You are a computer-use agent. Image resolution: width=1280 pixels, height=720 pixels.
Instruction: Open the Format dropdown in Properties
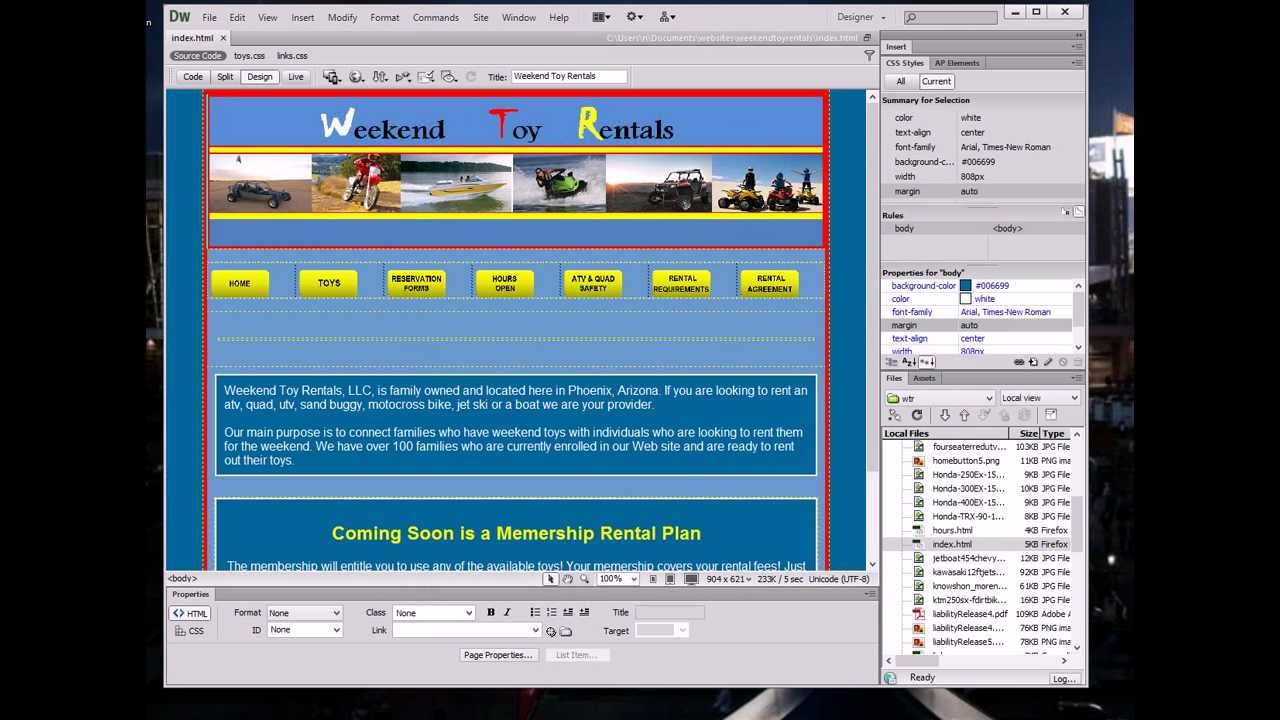coord(304,613)
